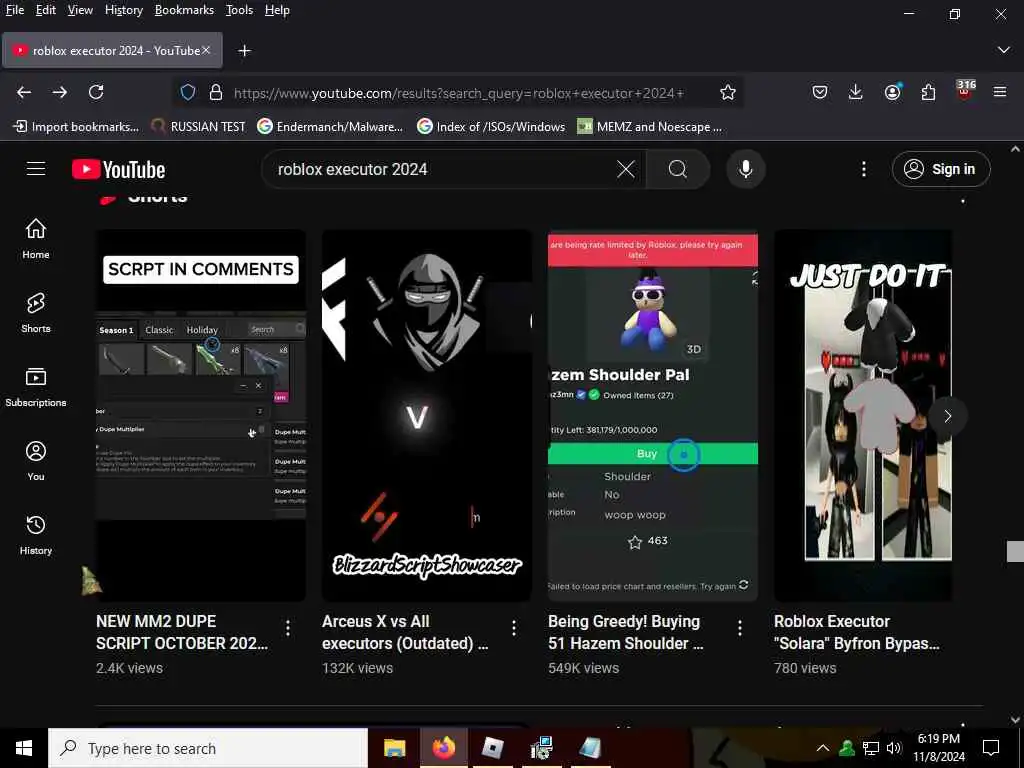Open YouTube settings three-dot menu
The height and width of the screenshot is (768, 1024).
click(x=863, y=169)
